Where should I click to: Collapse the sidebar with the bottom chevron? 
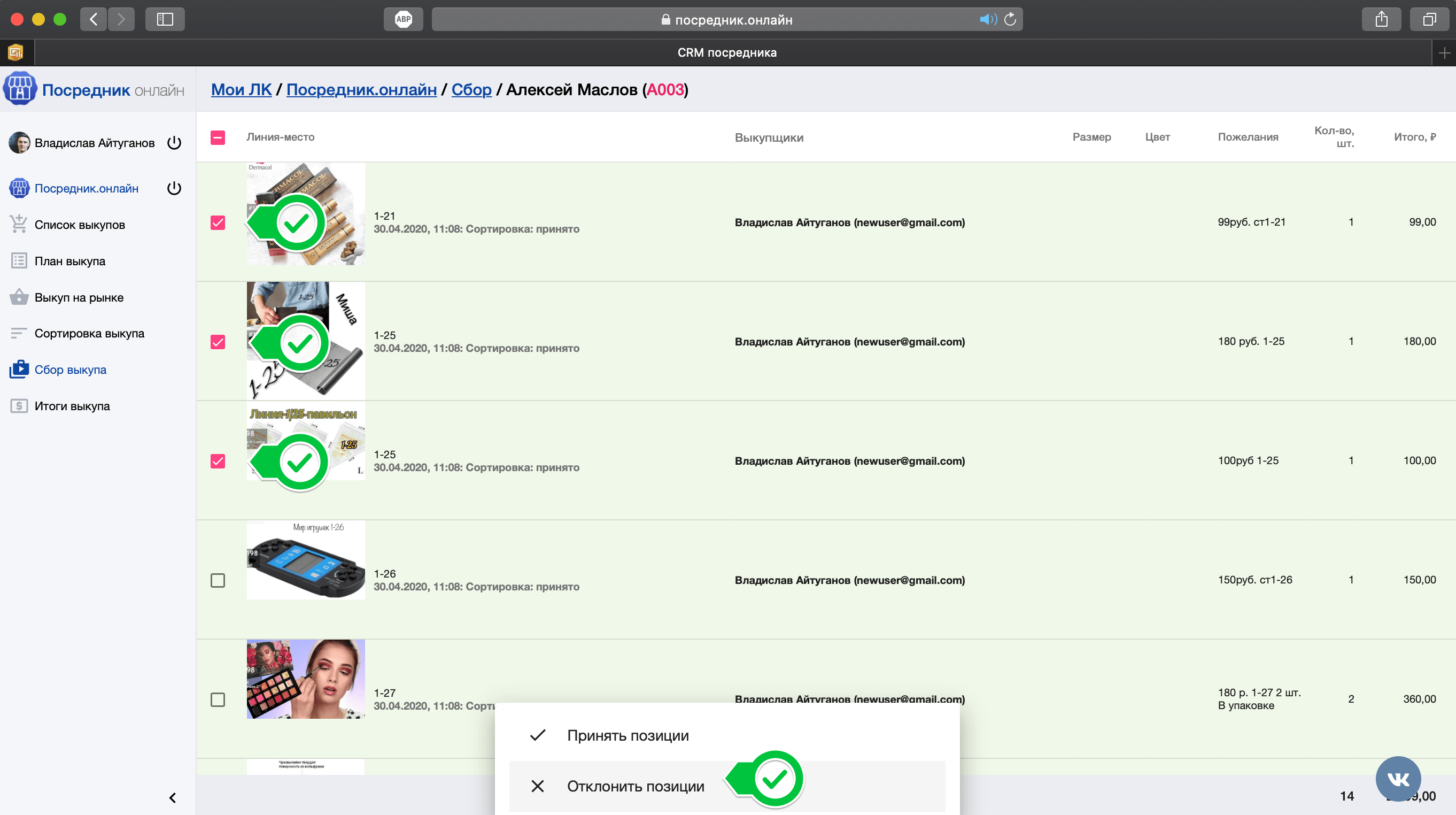(x=173, y=797)
